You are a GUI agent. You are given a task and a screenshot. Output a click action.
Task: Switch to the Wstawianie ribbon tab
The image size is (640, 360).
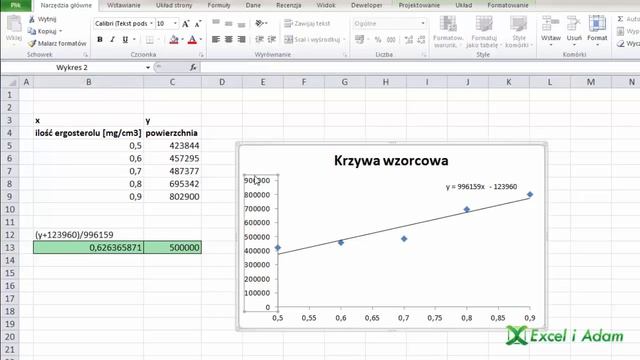pos(124,5)
